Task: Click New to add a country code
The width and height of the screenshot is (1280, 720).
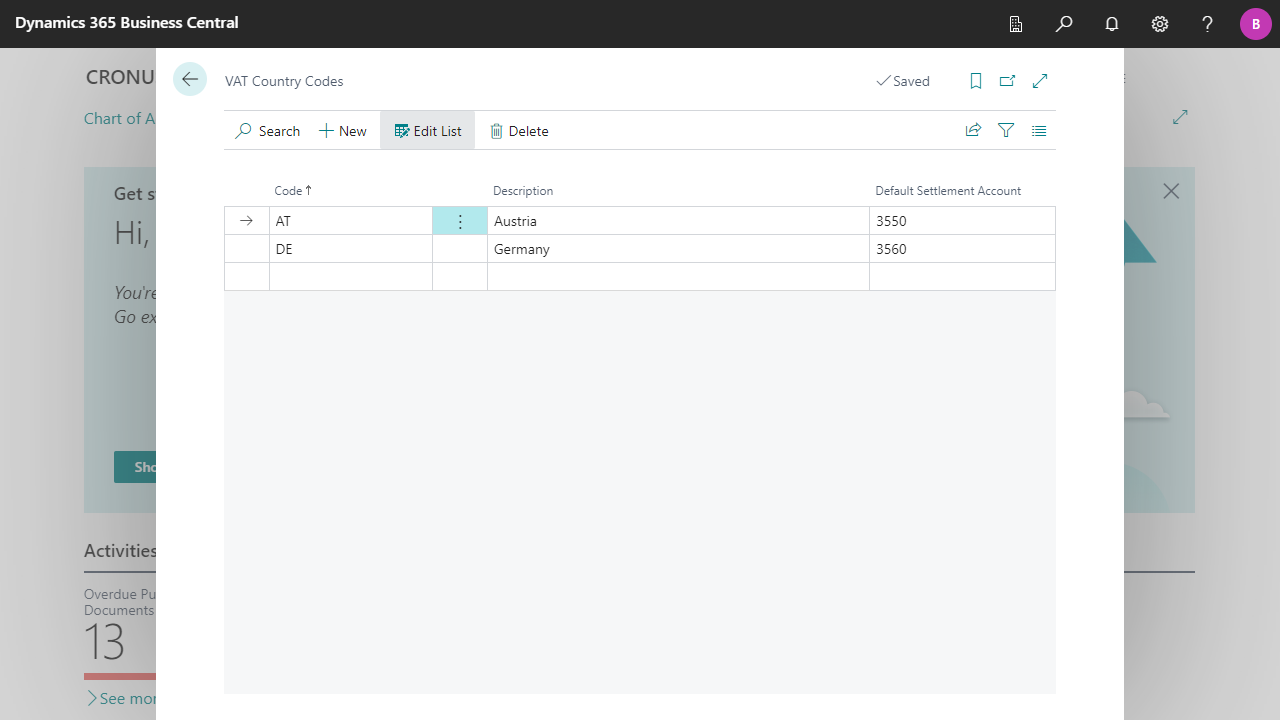Action: click(343, 131)
